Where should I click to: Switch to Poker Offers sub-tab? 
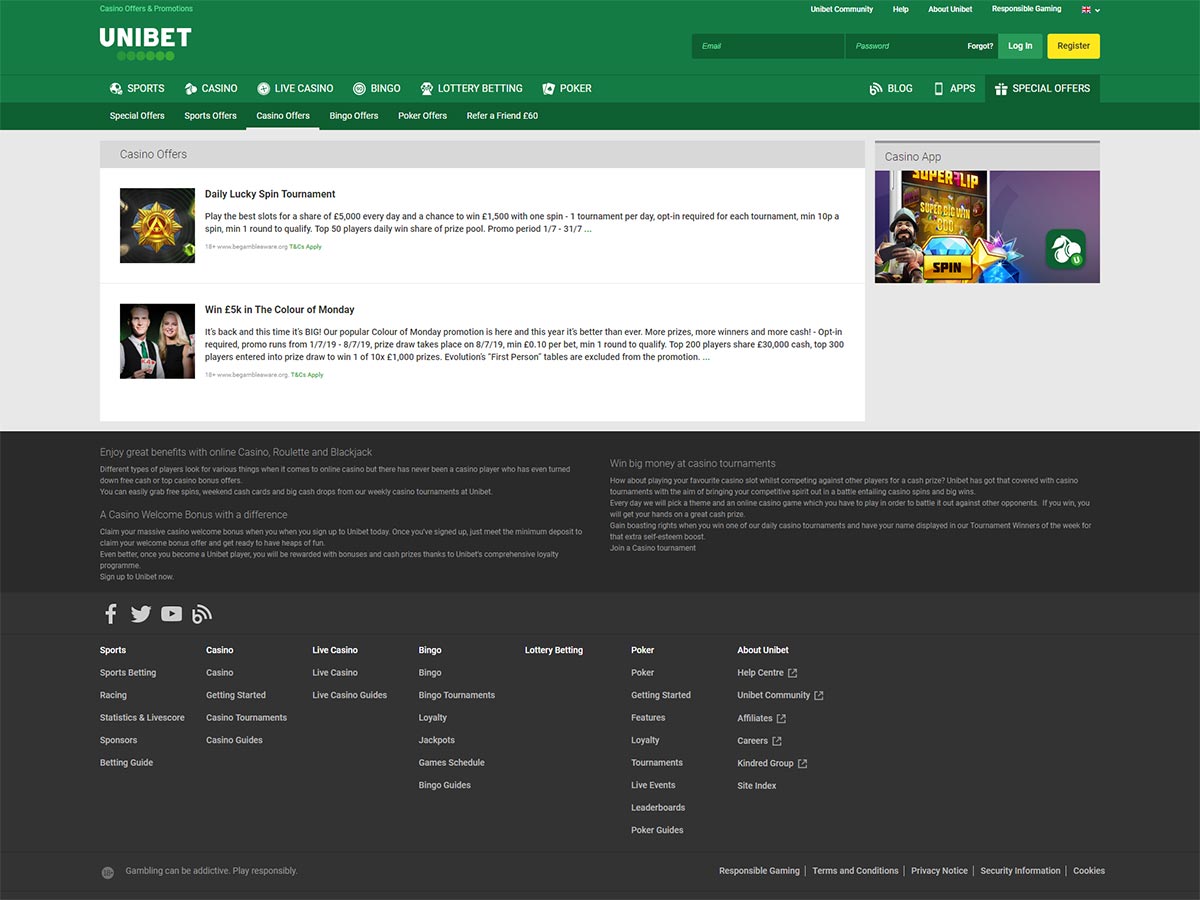[x=422, y=116]
